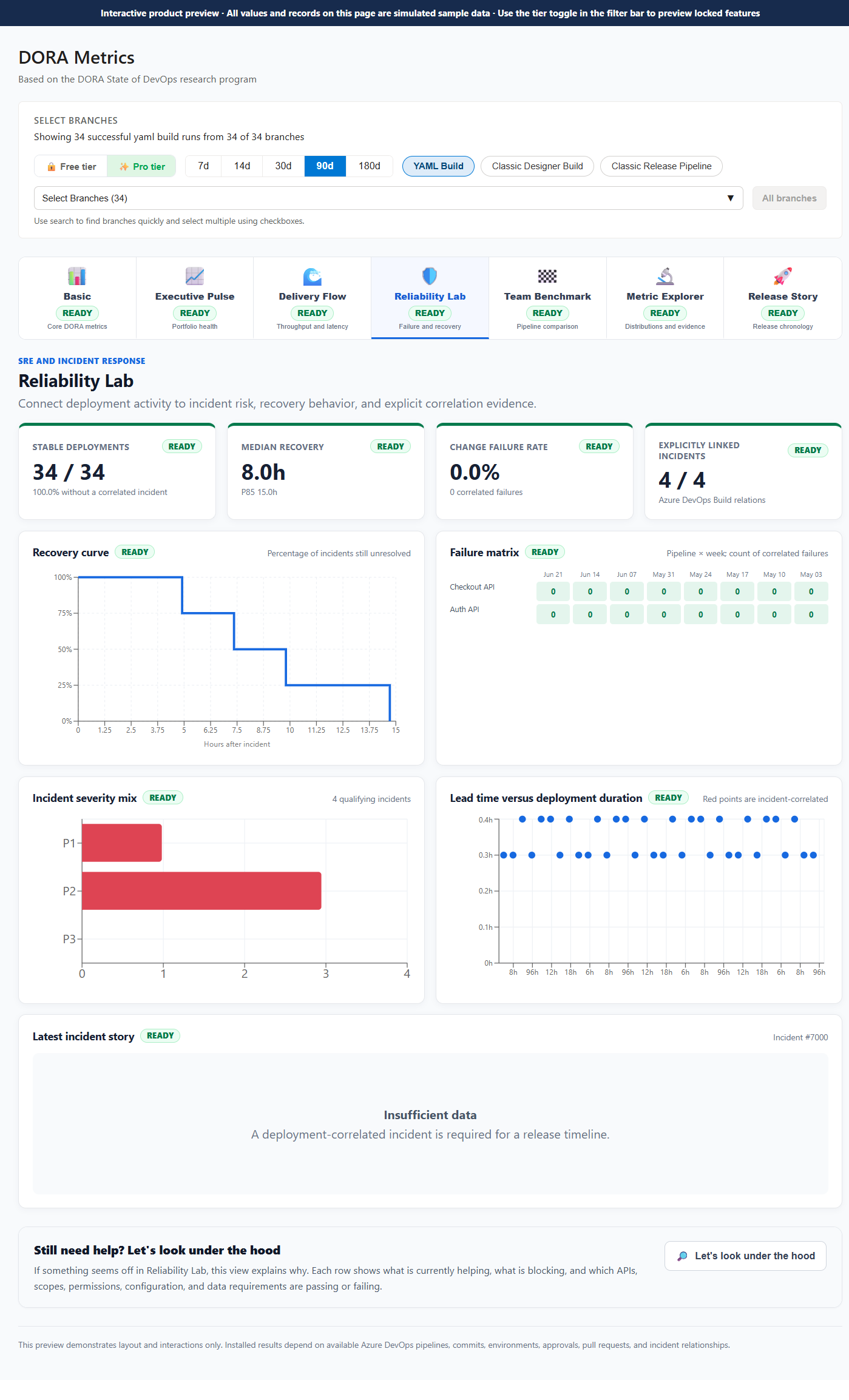Open the Delivery Flow tab label
The height and width of the screenshot is (1400, 849).
pos(313,297)
